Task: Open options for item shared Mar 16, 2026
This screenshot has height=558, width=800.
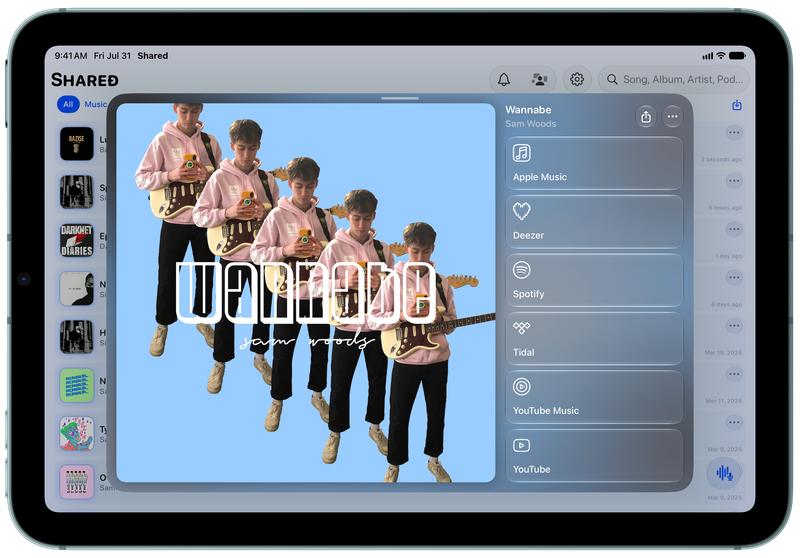Action: [734, 325]
